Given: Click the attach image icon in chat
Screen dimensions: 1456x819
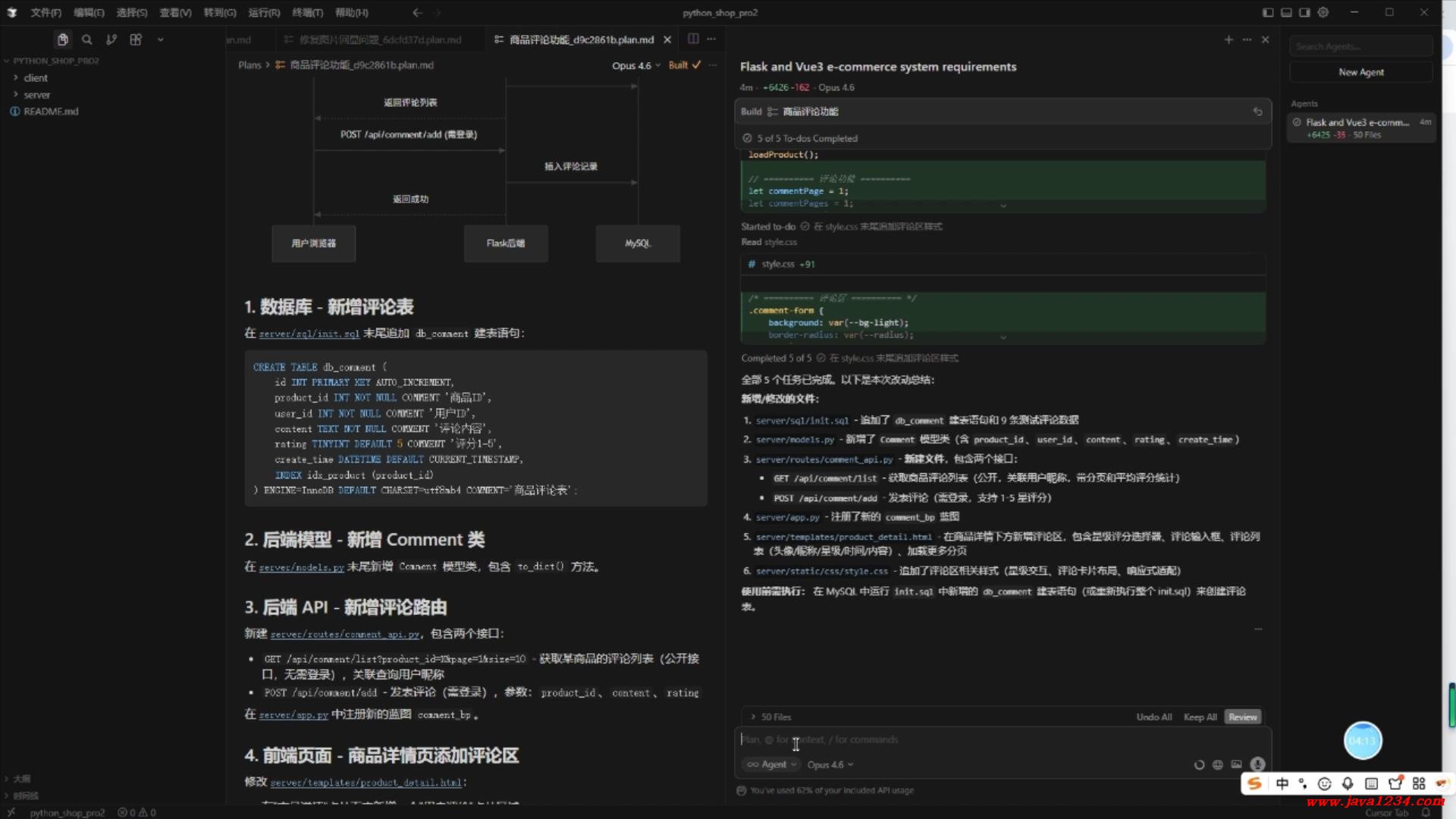Looking at the screenshot, I should tap(1236, 764).
